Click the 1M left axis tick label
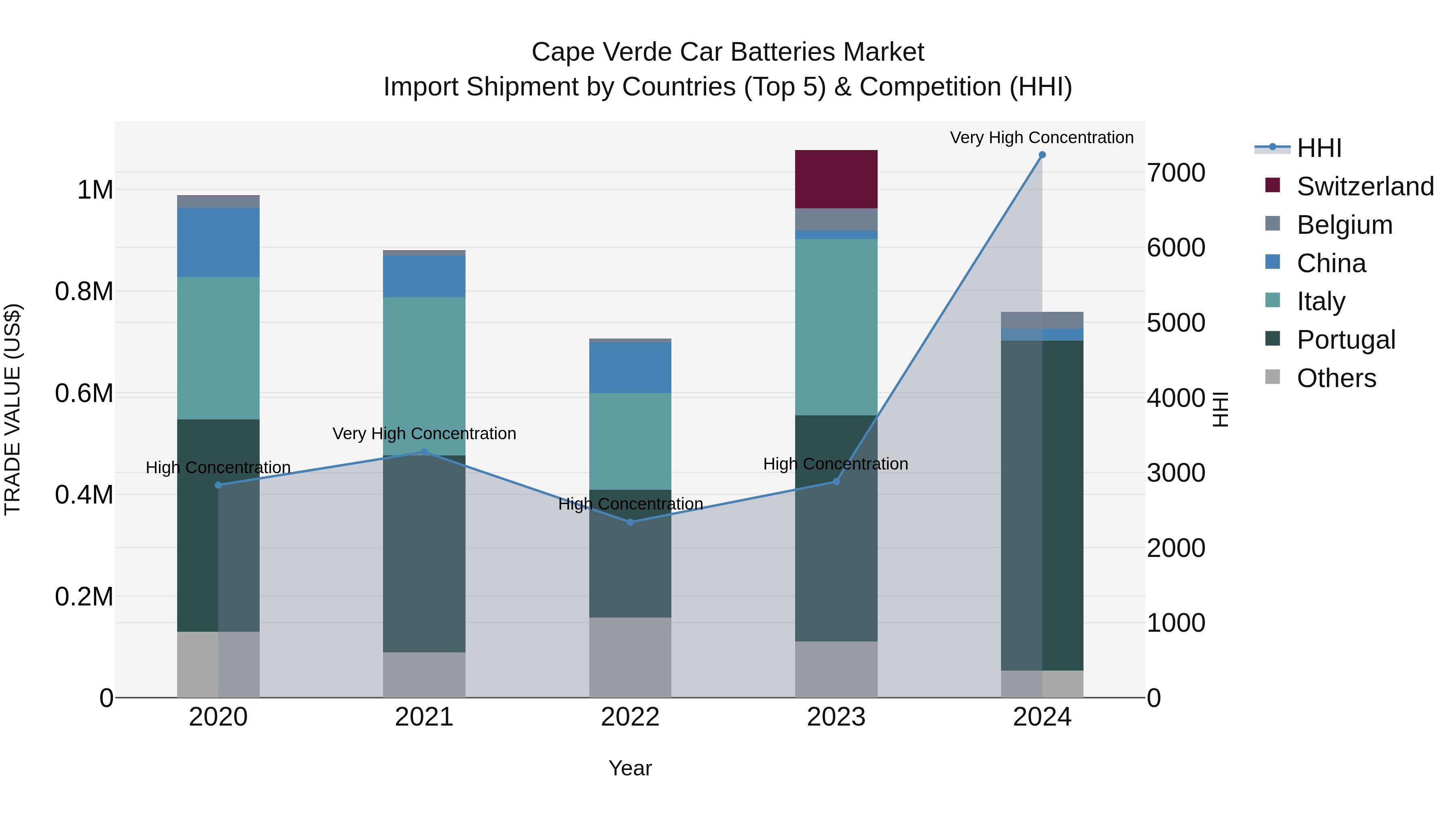 point(95,190)
